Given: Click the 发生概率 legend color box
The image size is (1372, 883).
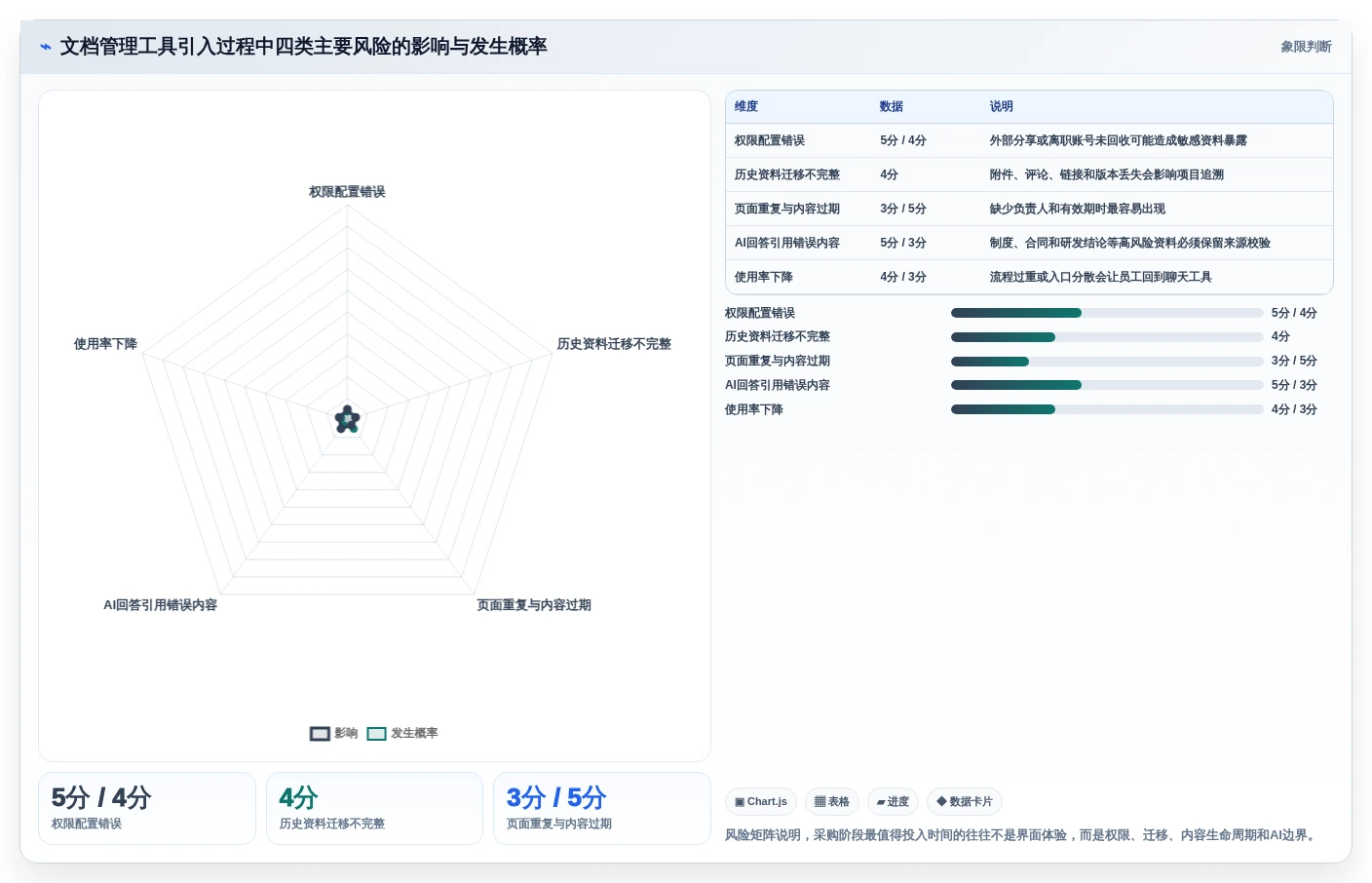Looking at the screenshot, I should [x=377, y=734].
